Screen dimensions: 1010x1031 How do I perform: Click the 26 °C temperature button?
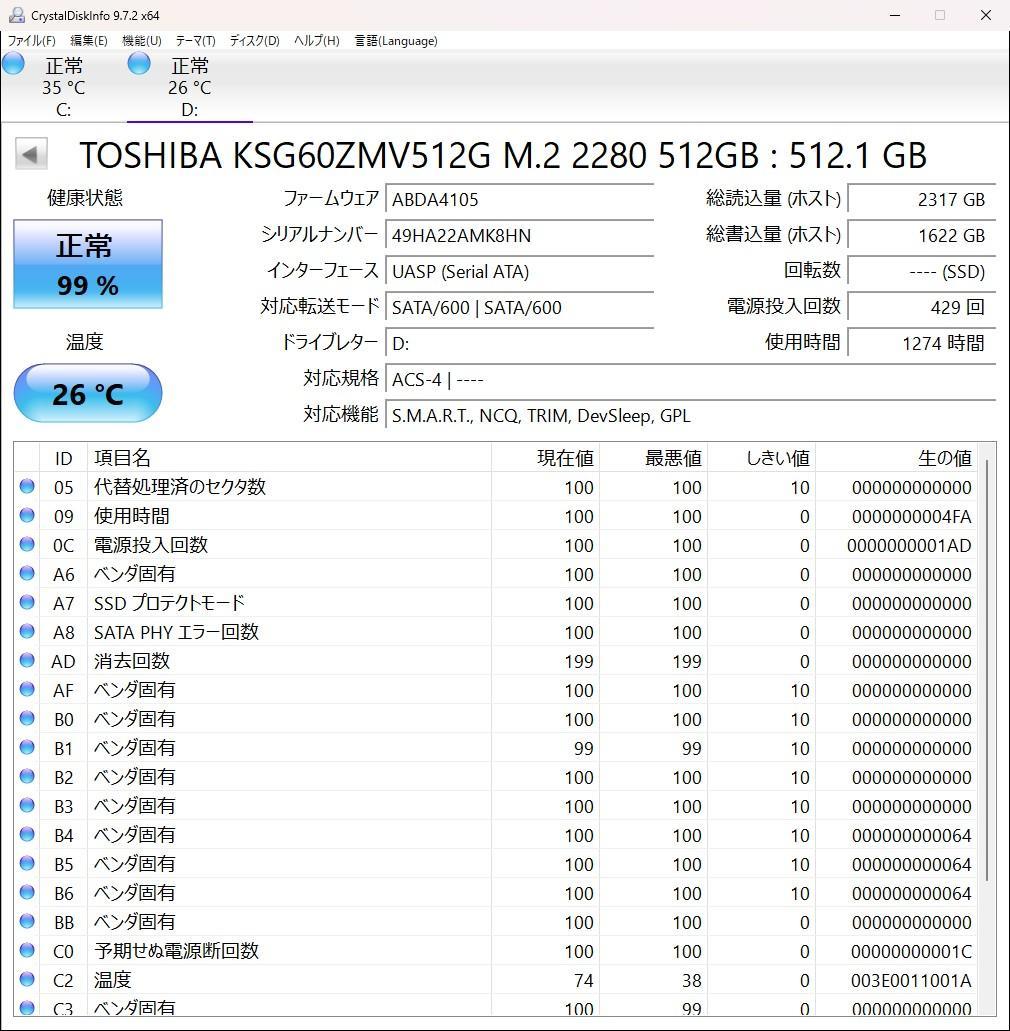tap(87, 393)
